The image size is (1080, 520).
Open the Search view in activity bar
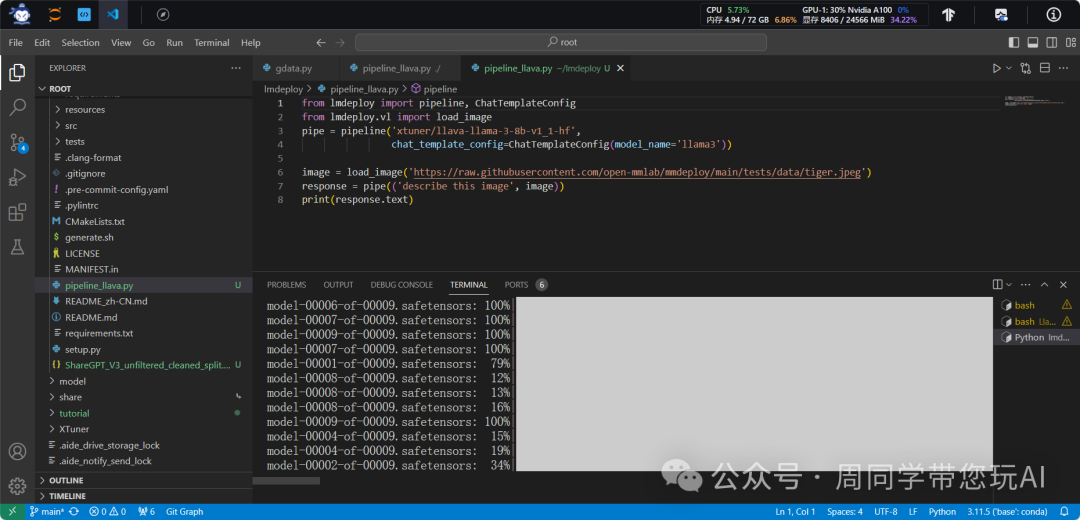17,107
